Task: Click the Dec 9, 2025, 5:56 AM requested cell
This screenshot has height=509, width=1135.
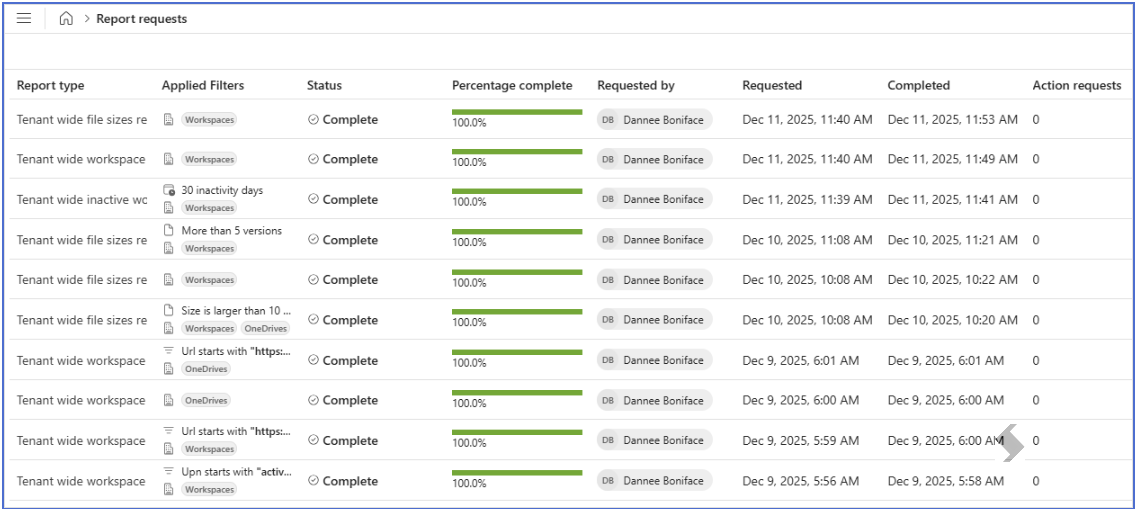Action: [801, 481]
